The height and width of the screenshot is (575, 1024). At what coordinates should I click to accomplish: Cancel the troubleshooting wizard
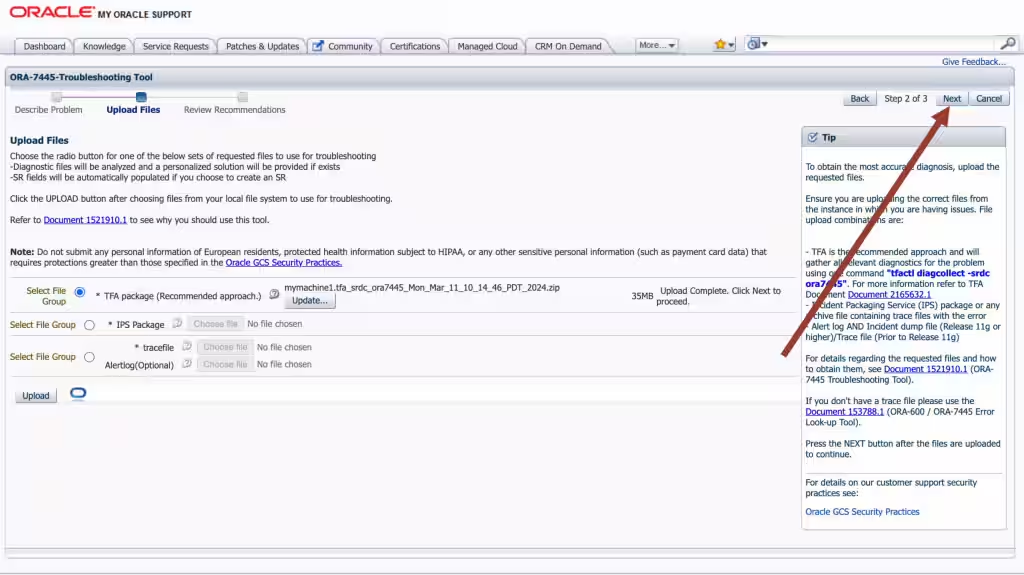[989, 99]
